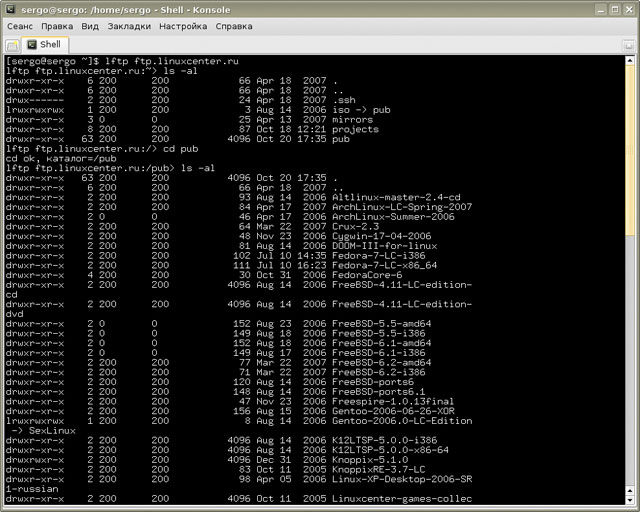Click 'KnoppixRE-3.7-LC' entry
The height and width of the screenshot is (512, 640).
pyautogui.click(x=379, y=470)
